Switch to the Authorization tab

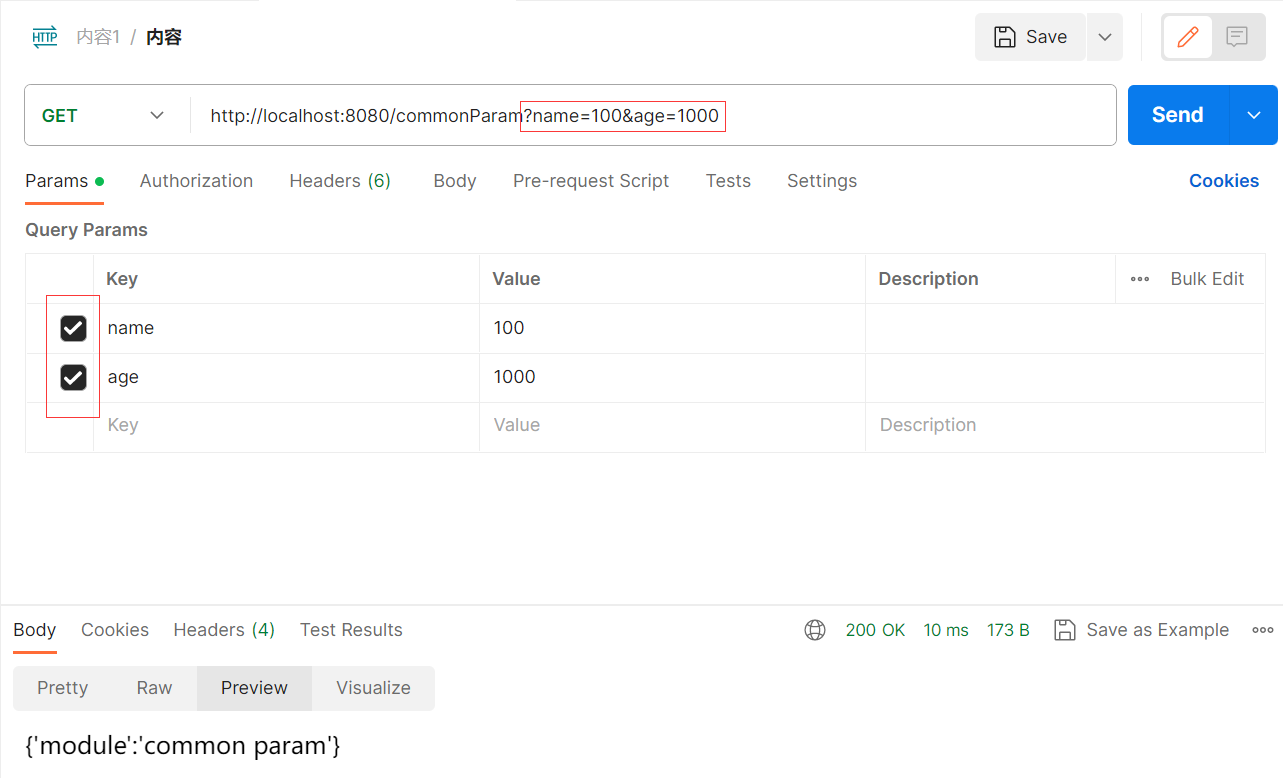click(x=196, y=181)
